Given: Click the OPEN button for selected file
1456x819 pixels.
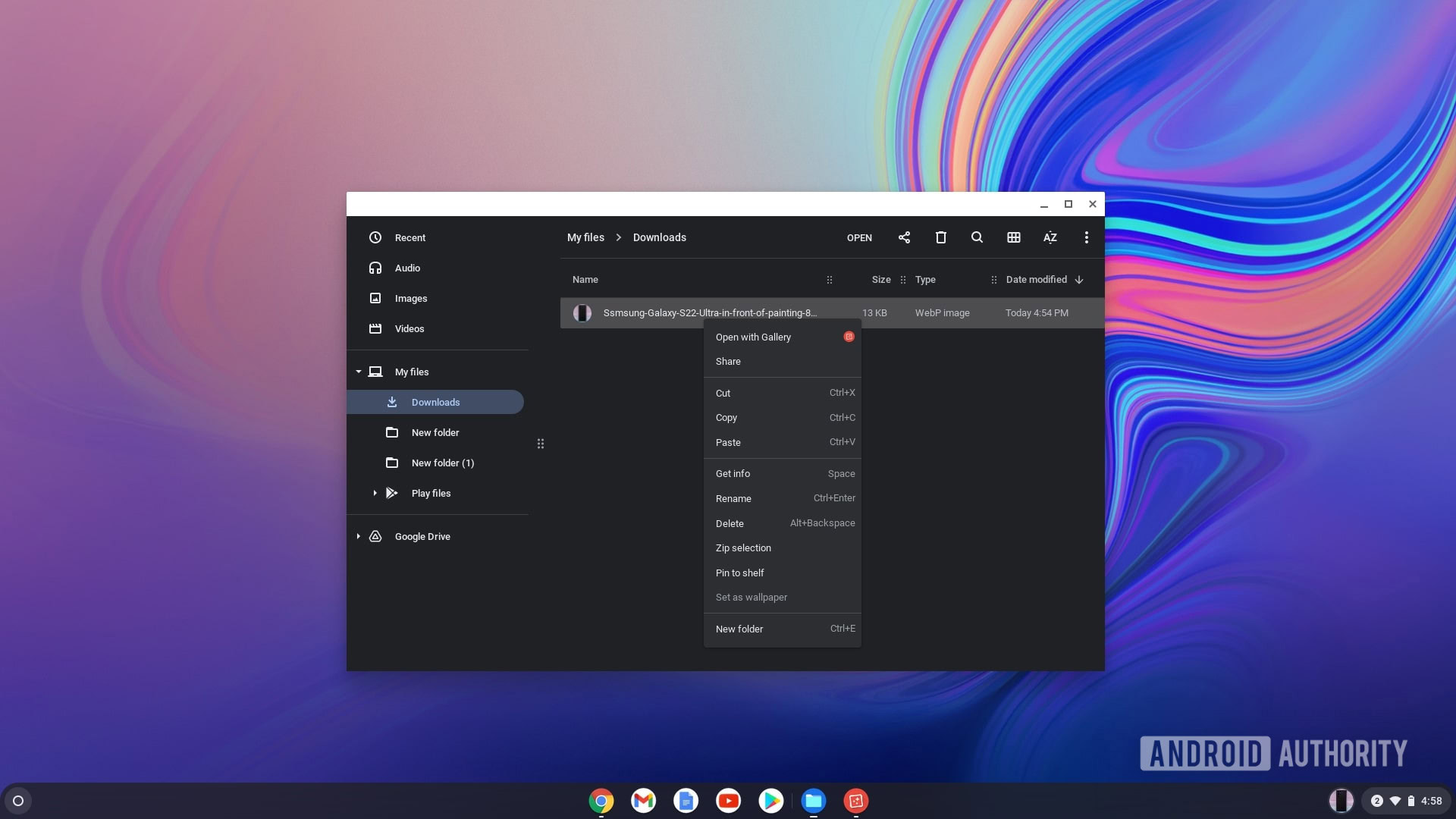Looking at the screenshot, I should pos(858,237).
